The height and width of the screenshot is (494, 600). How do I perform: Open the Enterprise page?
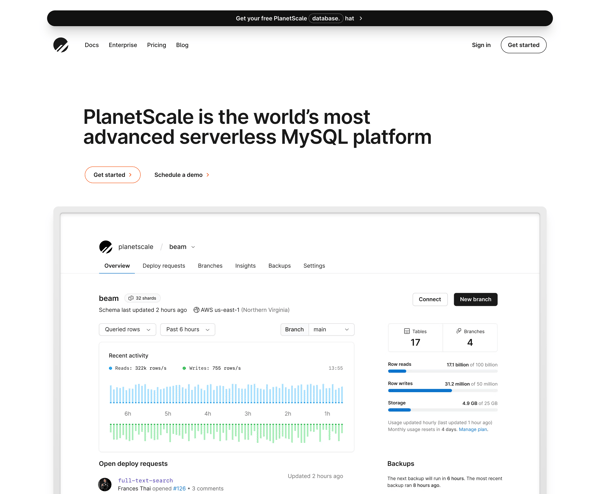click(123, 45)
